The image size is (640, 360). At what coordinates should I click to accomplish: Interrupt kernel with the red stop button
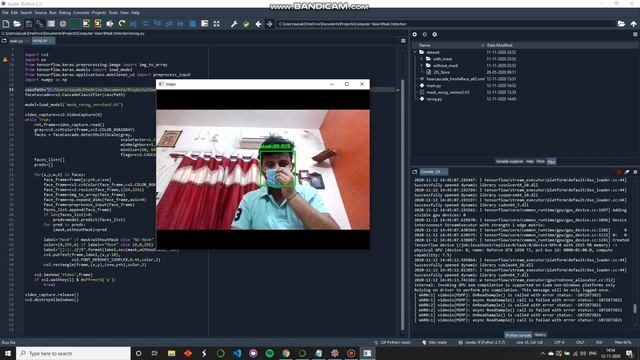[619, 172]
